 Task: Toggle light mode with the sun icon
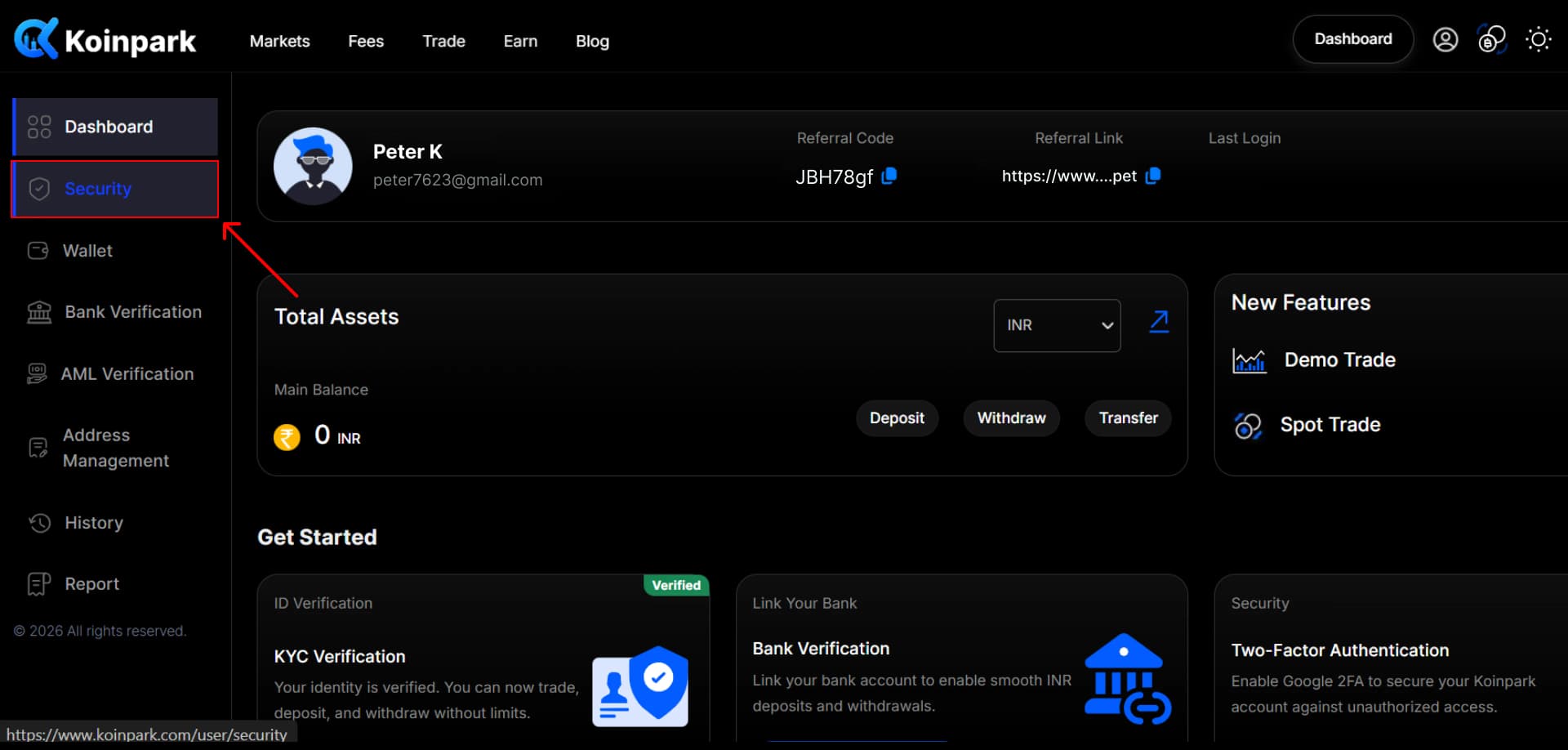(x=1538, y=39)
